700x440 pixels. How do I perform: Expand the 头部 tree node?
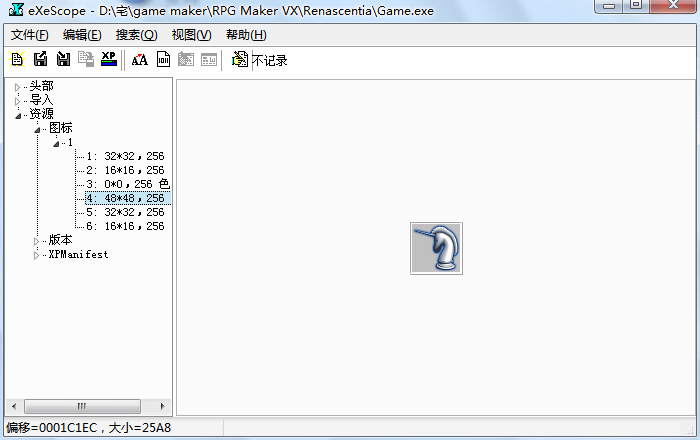(x=17, y=87)
